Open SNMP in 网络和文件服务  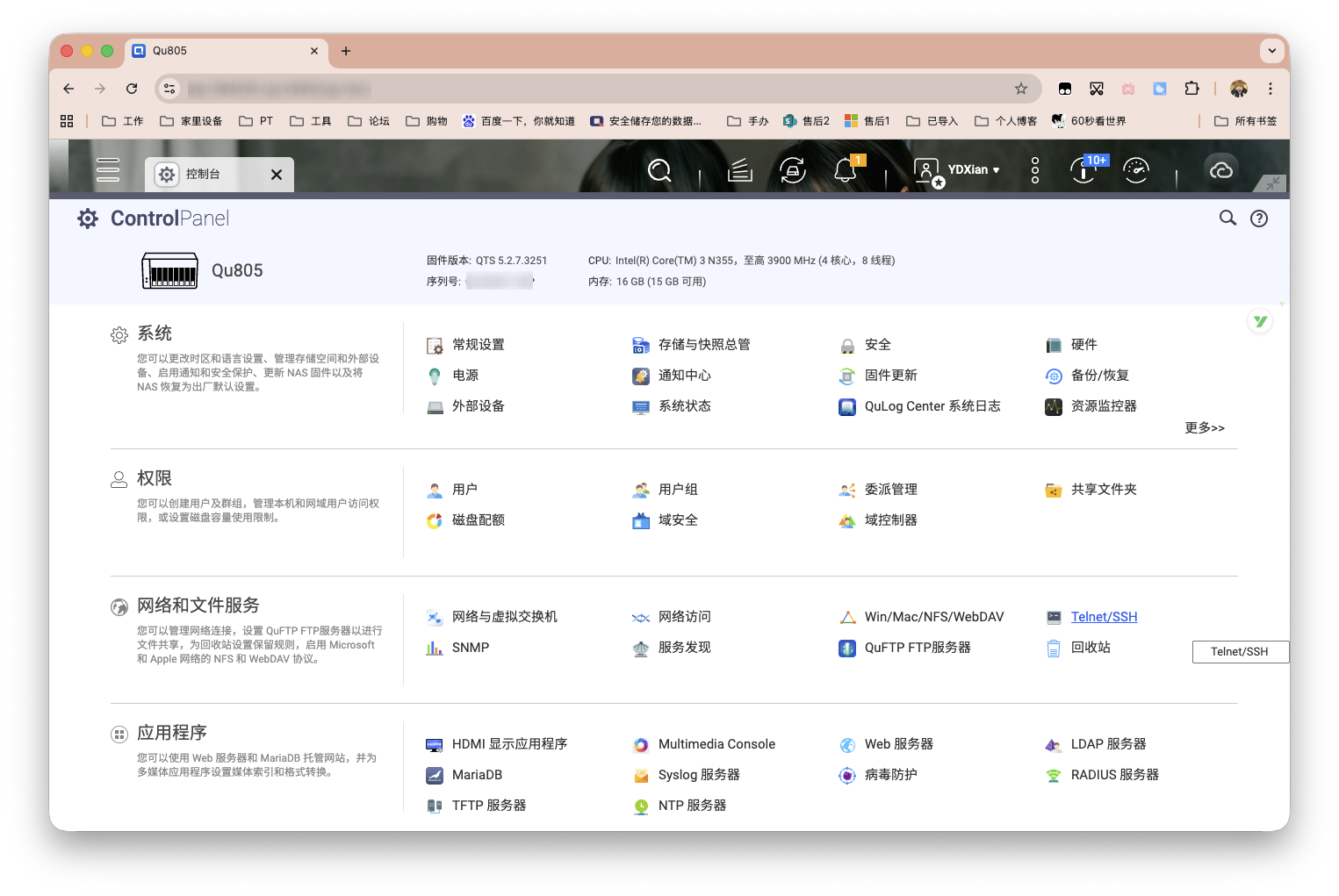pos(471,647)
